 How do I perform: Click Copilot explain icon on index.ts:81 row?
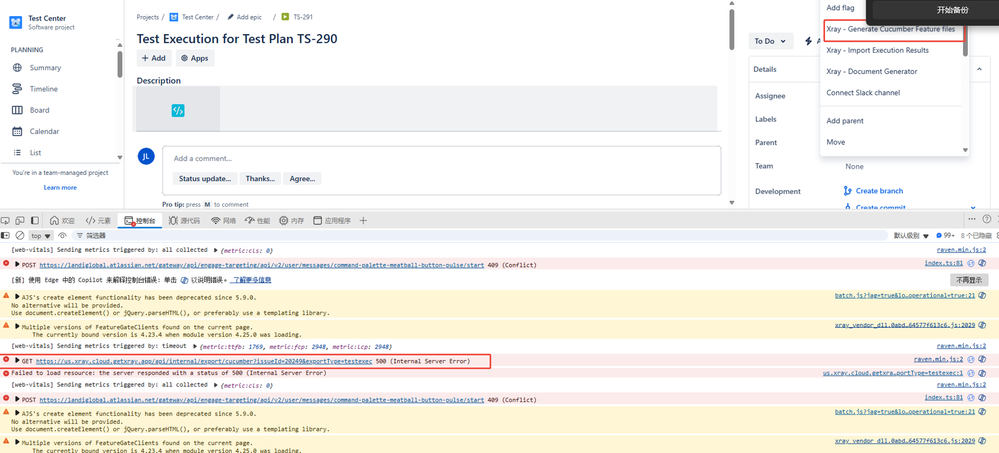coord(982,263)
